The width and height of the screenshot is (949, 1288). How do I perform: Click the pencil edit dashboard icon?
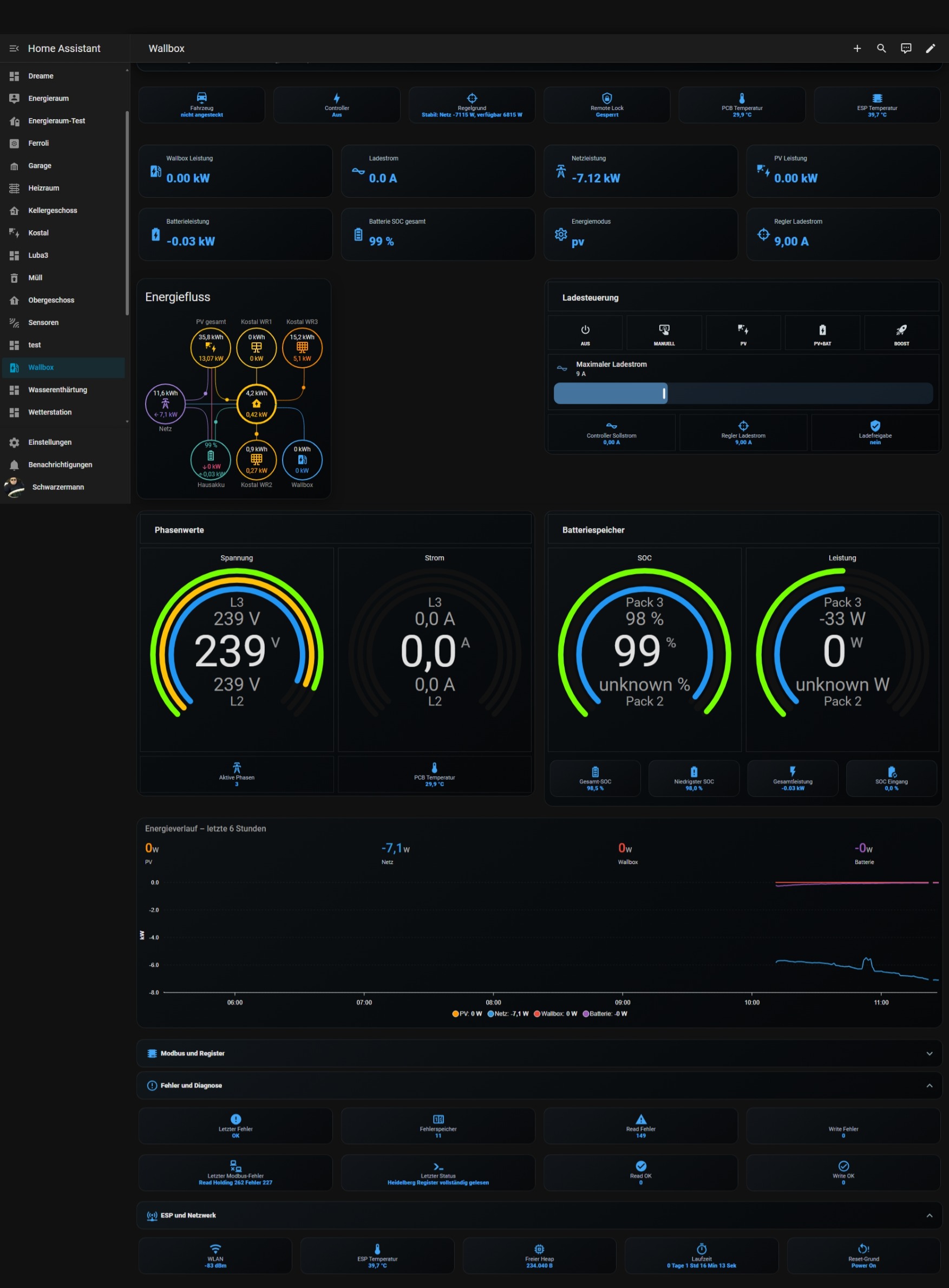click(x=930, y=48)
